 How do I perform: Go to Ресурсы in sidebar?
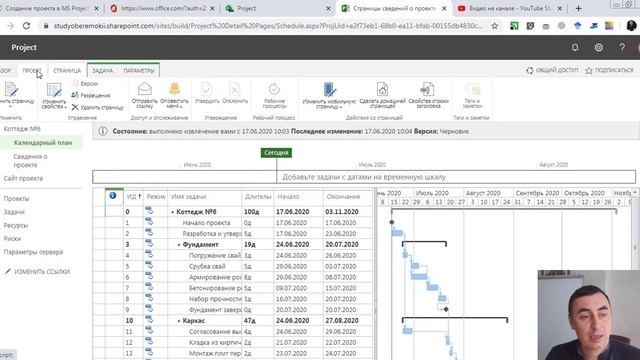[16, 225]
